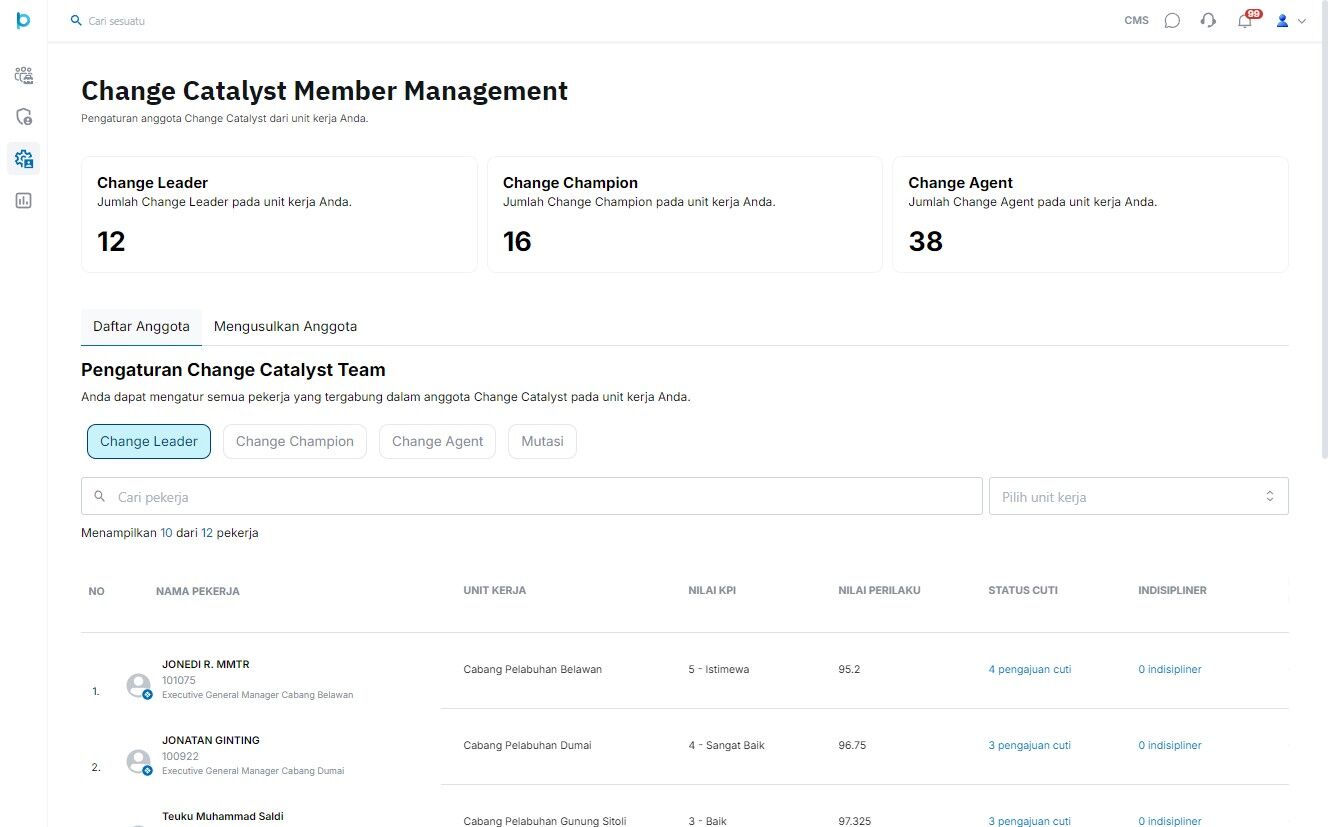The height and width of the screenshot is (827, 1328).
Task: Select the Change Champion filter chip
Action: click(x=295, y=441)
